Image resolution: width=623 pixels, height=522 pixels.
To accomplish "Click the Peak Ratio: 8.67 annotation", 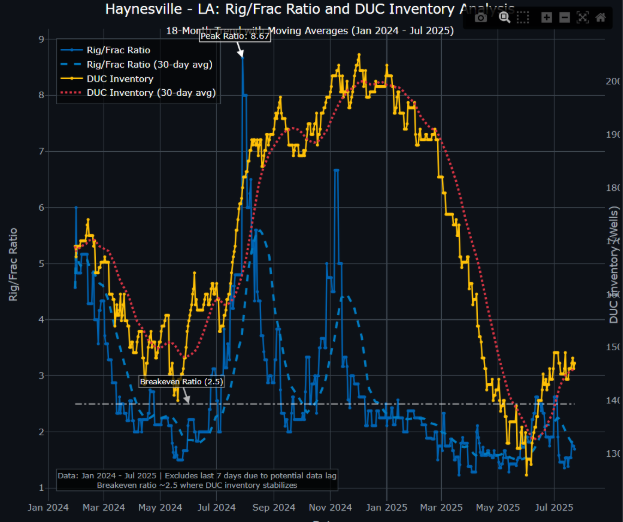I will [232, 36].
